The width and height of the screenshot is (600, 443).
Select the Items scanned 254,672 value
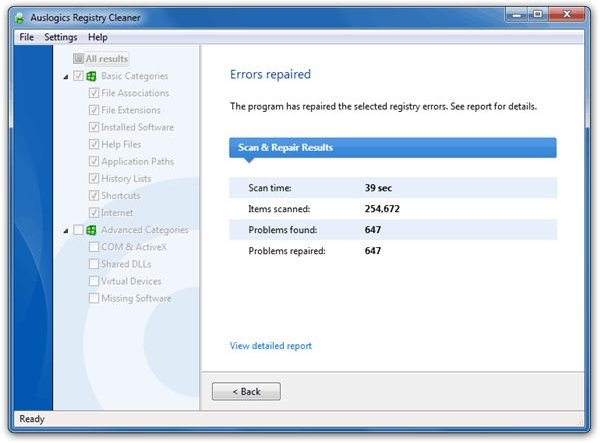[382, 209]
